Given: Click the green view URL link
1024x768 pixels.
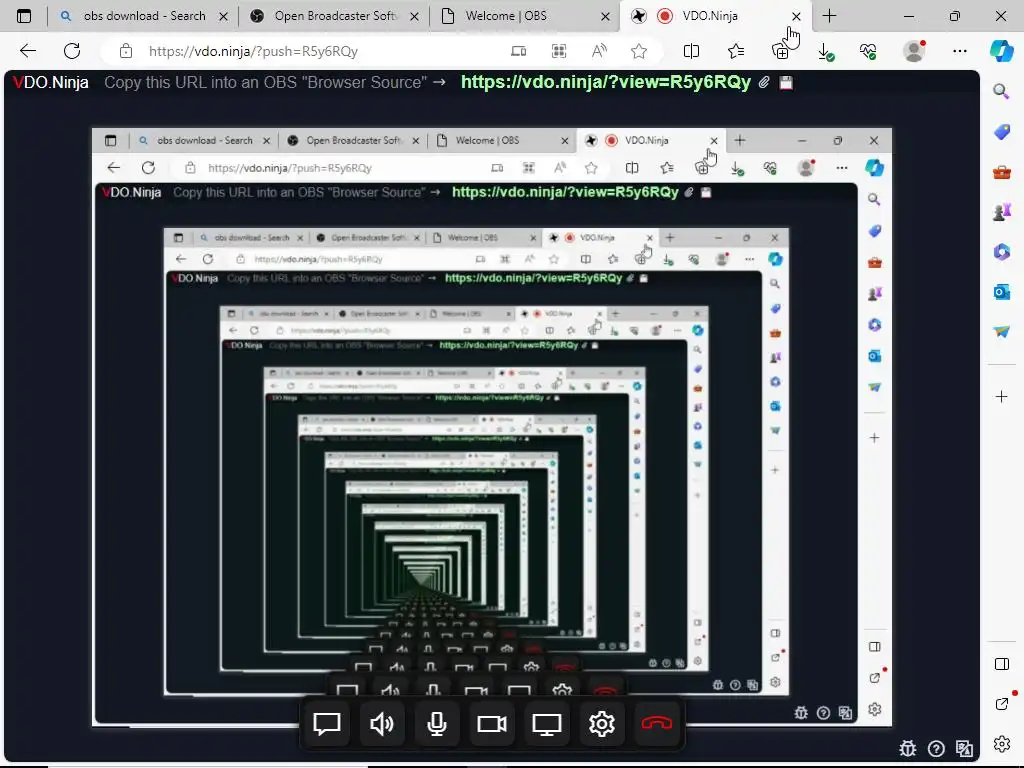Looking at the screenshot, I should [x=605, y=82].
